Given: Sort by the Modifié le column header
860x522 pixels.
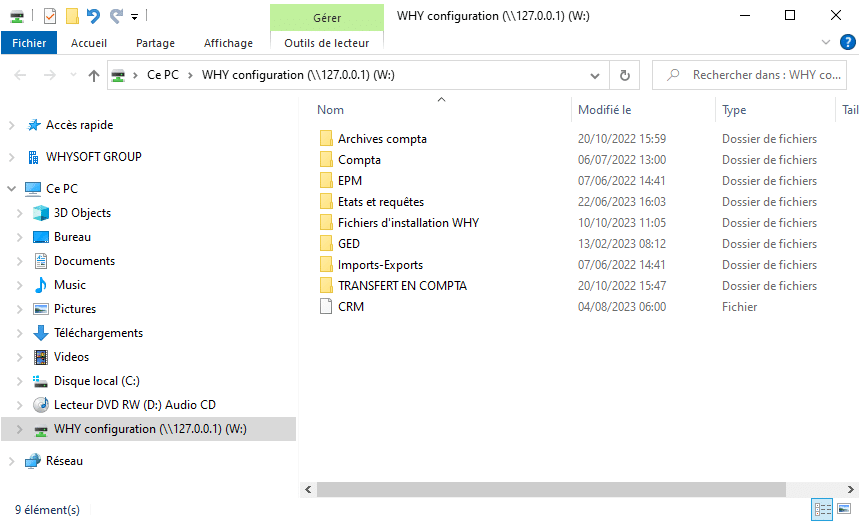Looking at the screenshot, I should click(x=604, y=110).
